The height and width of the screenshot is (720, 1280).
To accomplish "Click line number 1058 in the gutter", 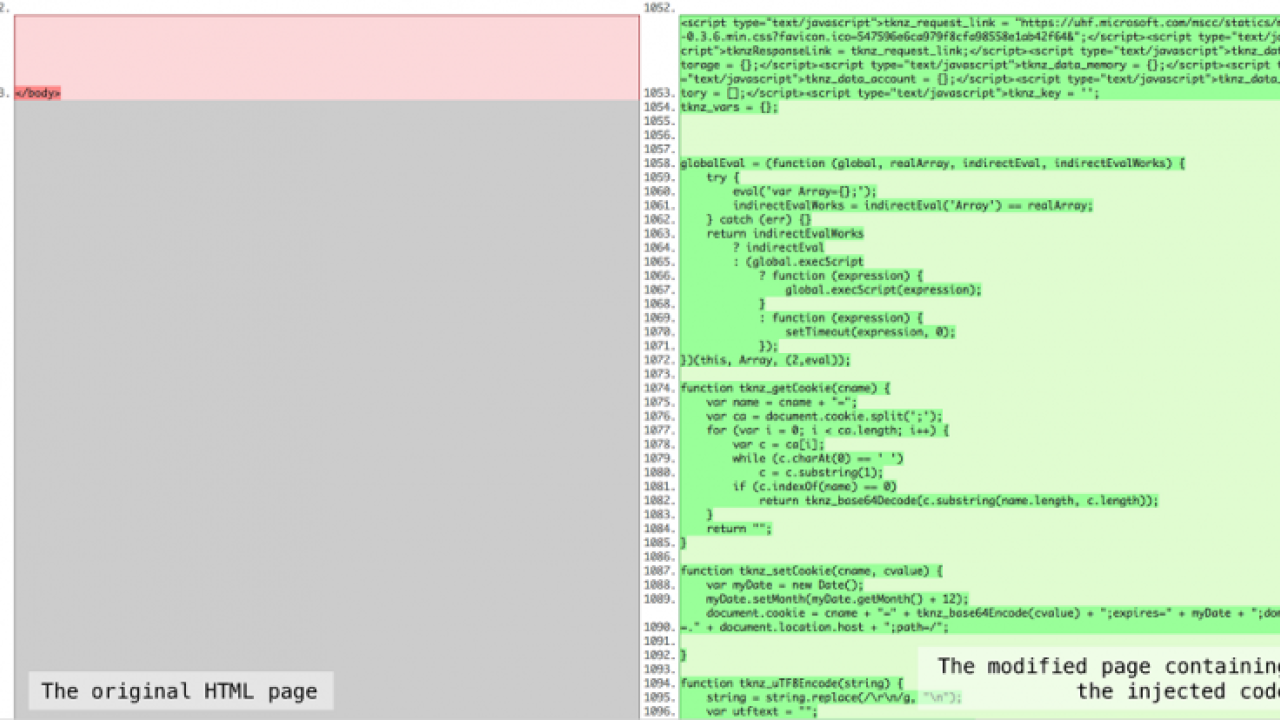I will [x=658, y=163].
